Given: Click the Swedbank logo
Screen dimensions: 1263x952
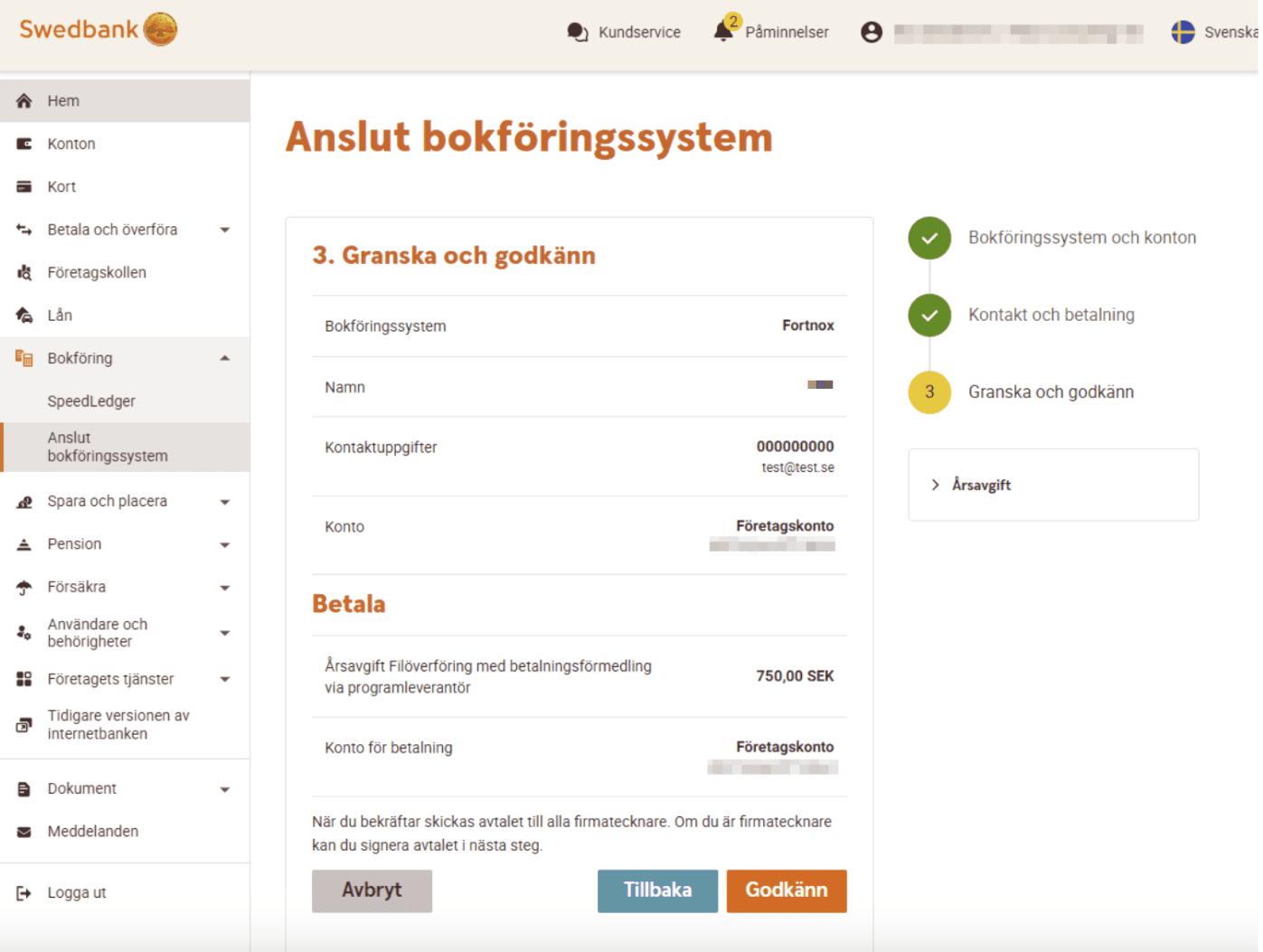Looking at the screenshot, I should pyautogui.click(x=98, y=30).
